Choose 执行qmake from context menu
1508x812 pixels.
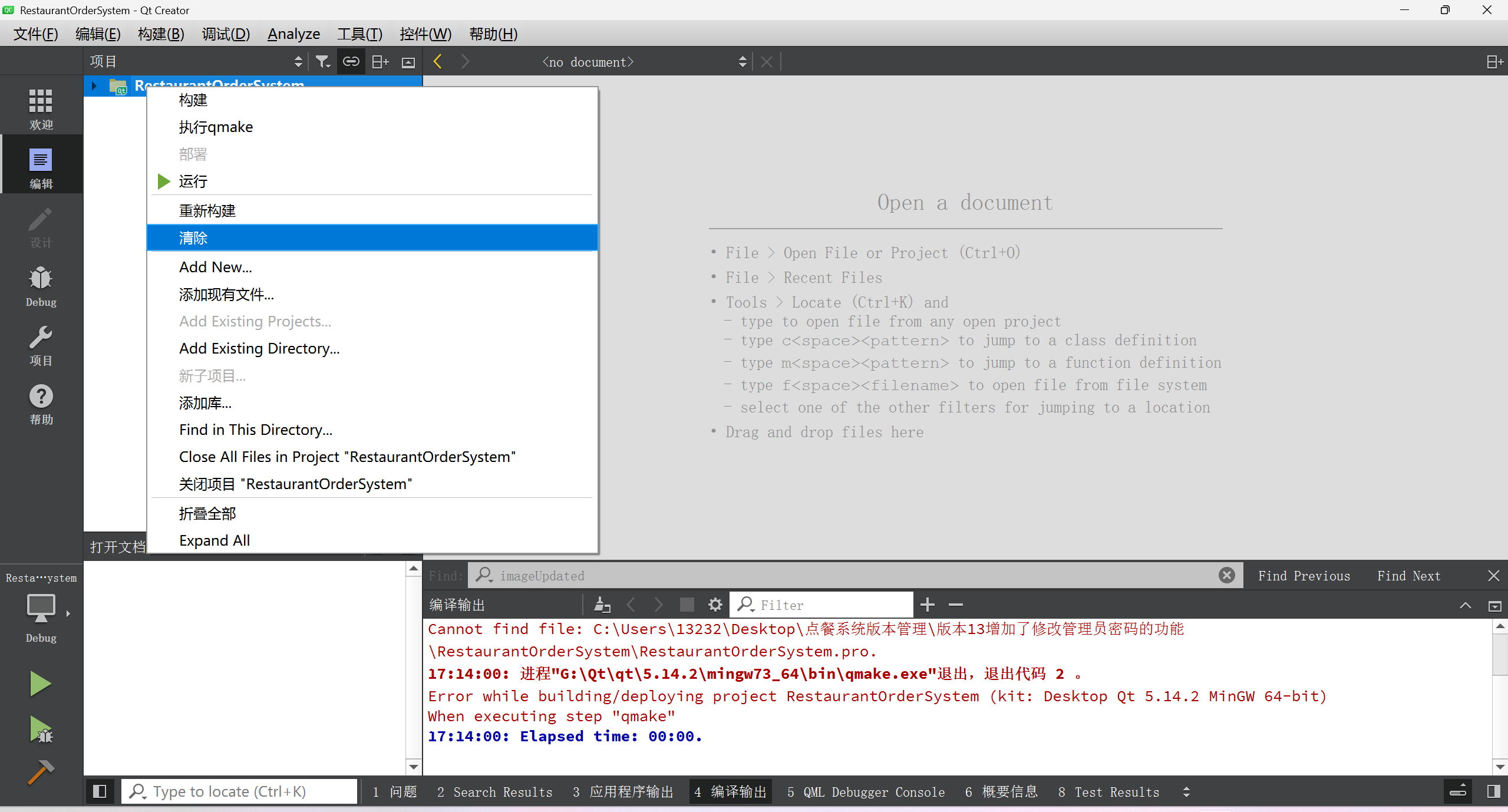click(x=372, y=127)
